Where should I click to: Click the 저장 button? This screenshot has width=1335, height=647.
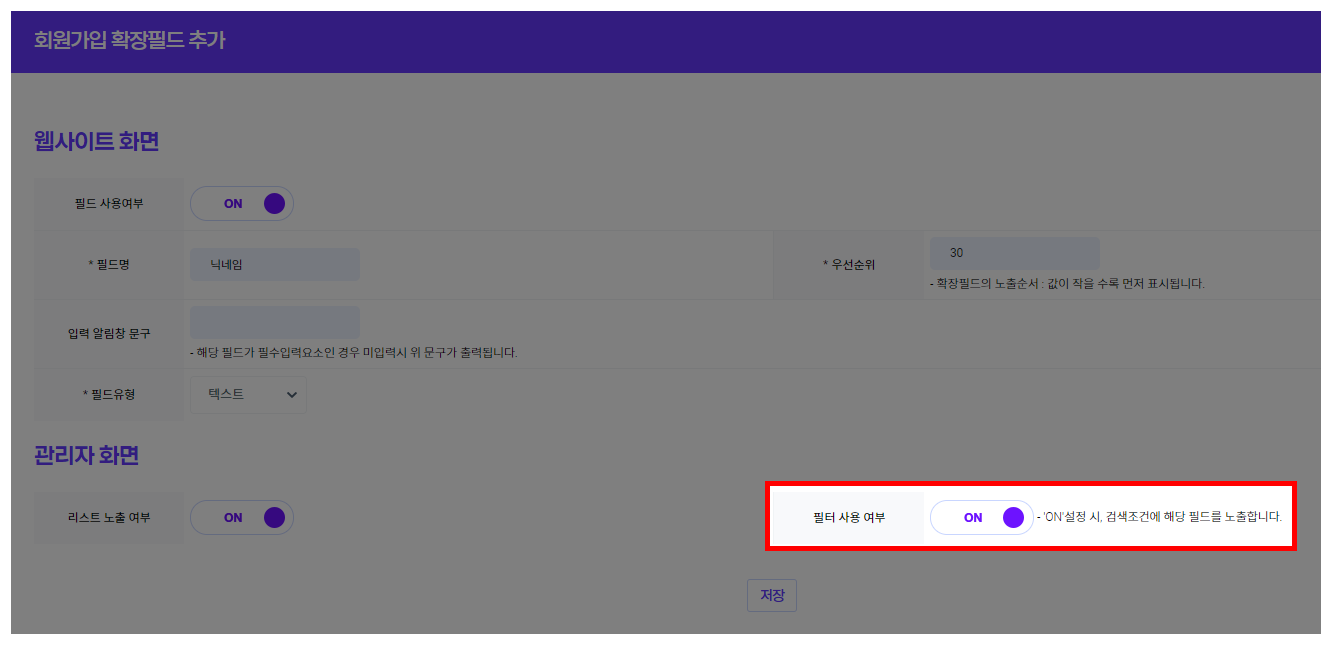tap(772, 595)
